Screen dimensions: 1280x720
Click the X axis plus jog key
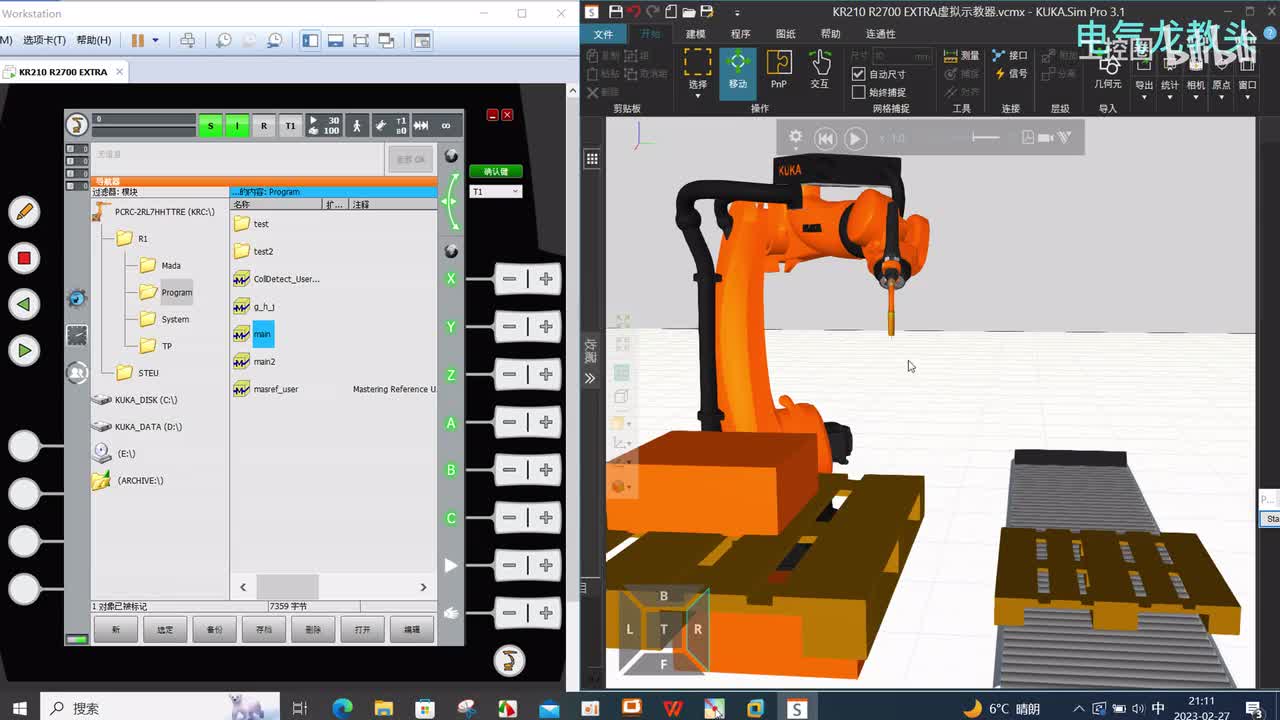pyautogui.click(x=546, y=279)
